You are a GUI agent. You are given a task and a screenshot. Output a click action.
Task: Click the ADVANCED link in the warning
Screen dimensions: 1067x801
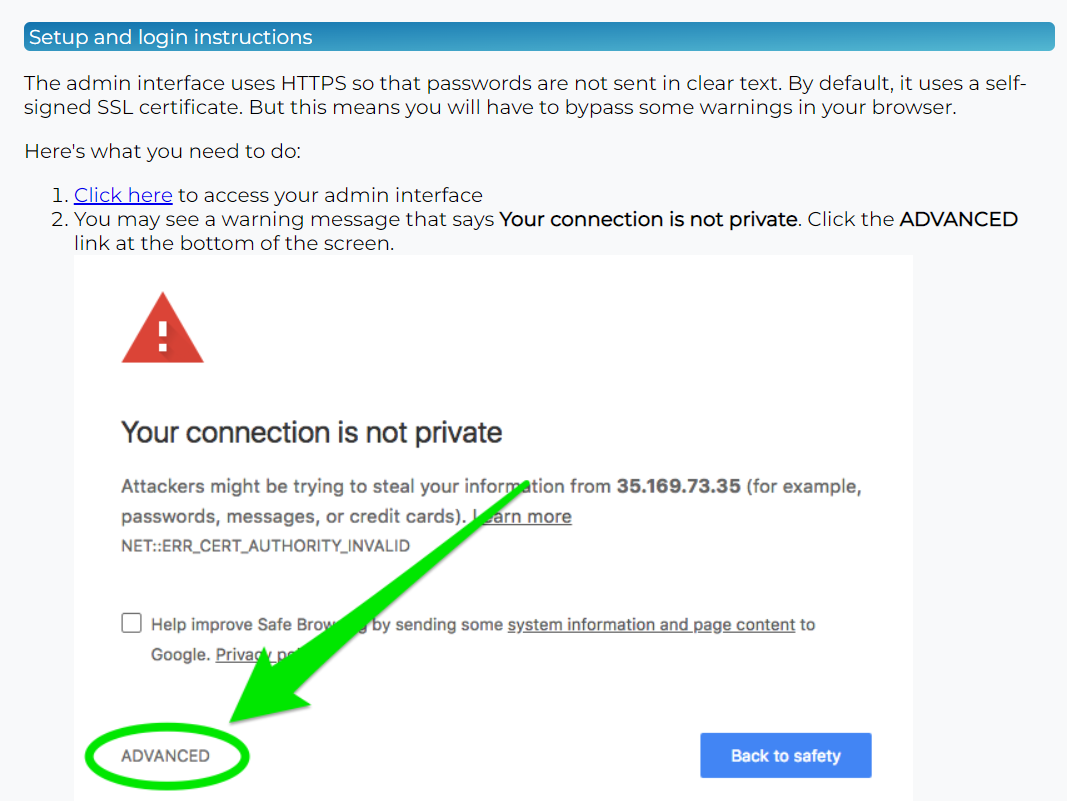coord(165,756)
